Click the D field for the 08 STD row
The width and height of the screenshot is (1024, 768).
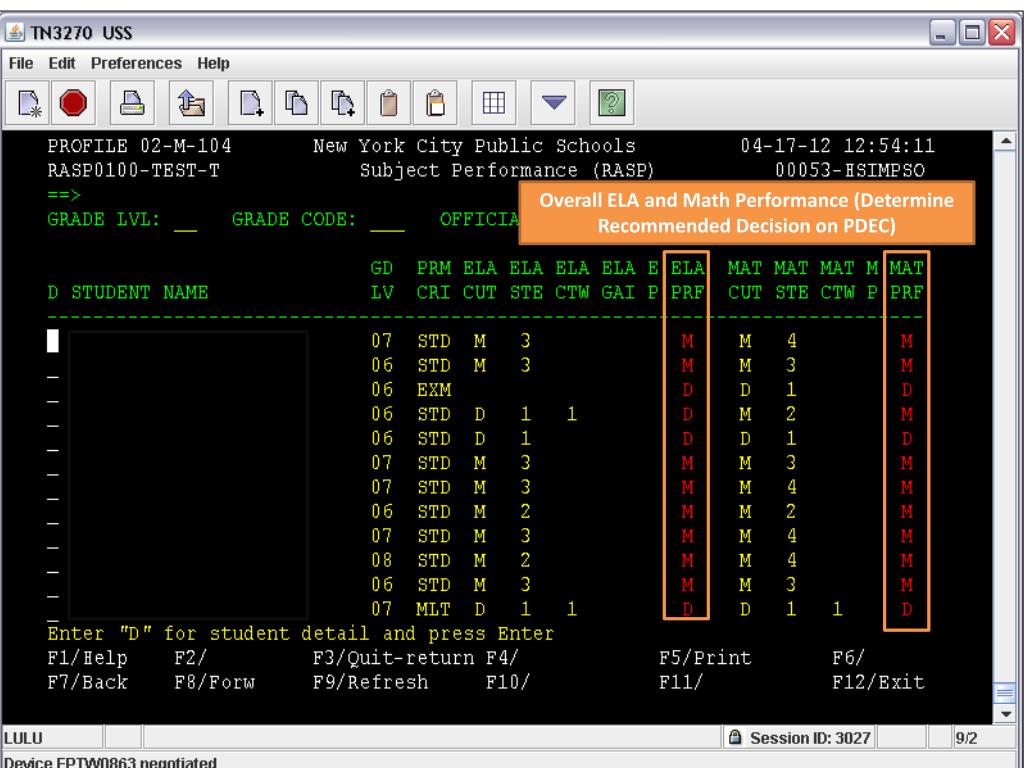coord(53,561)
